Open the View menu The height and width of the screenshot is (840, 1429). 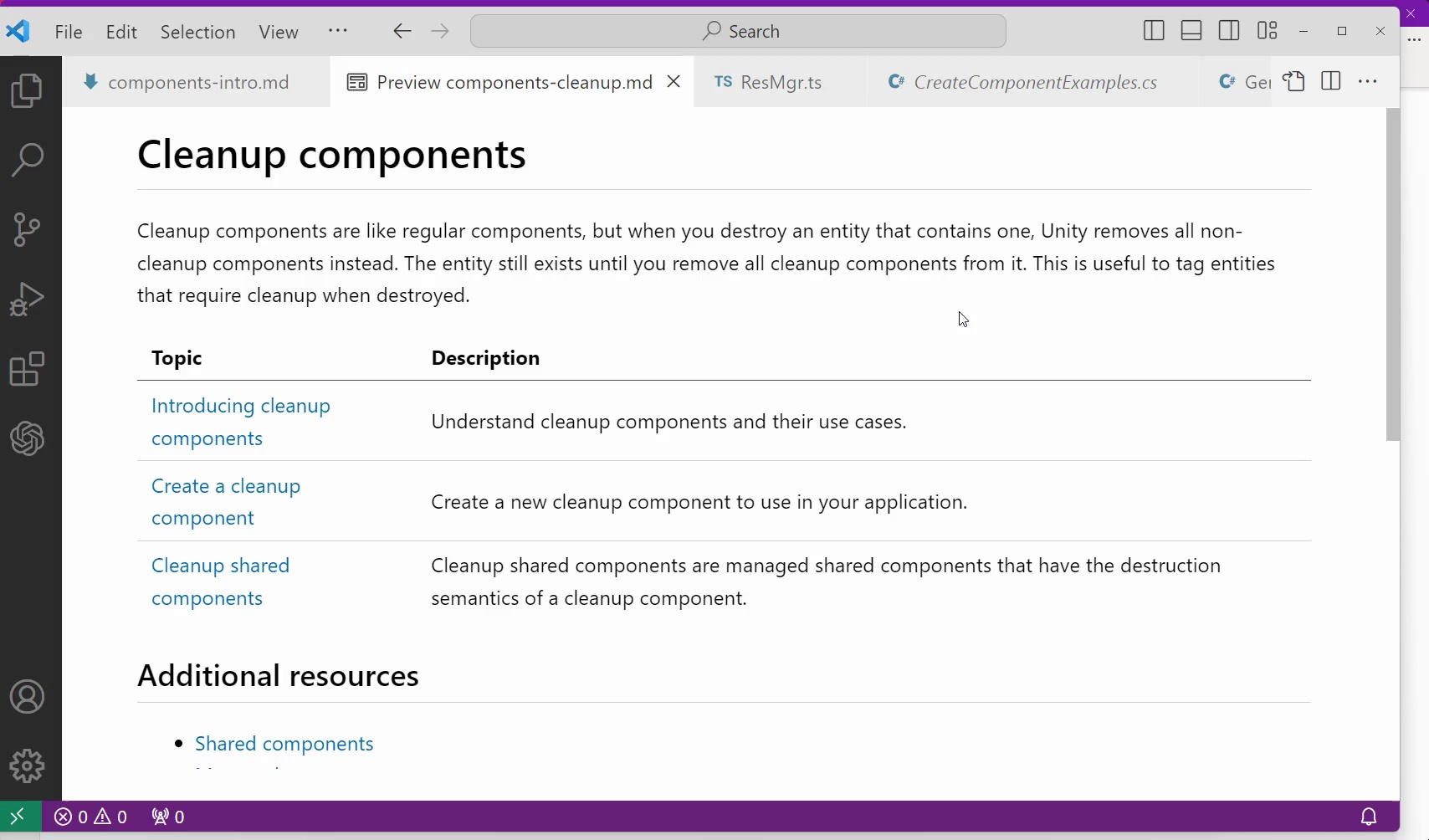pyautogui.click(x=279, y=32)
